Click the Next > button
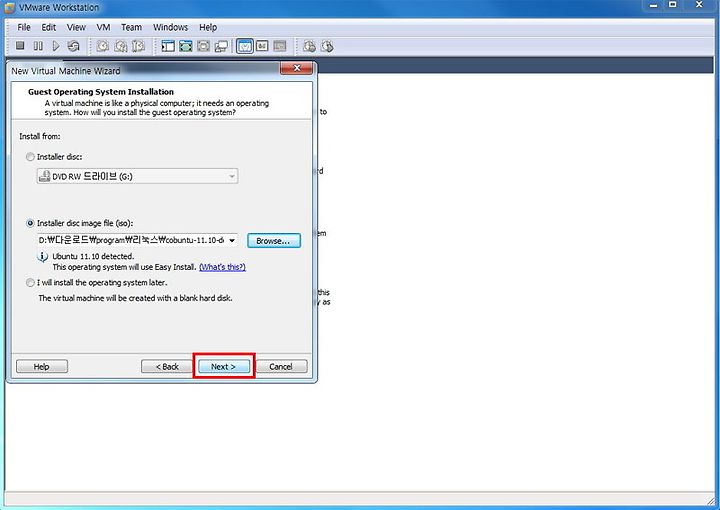 pos(224,366)
